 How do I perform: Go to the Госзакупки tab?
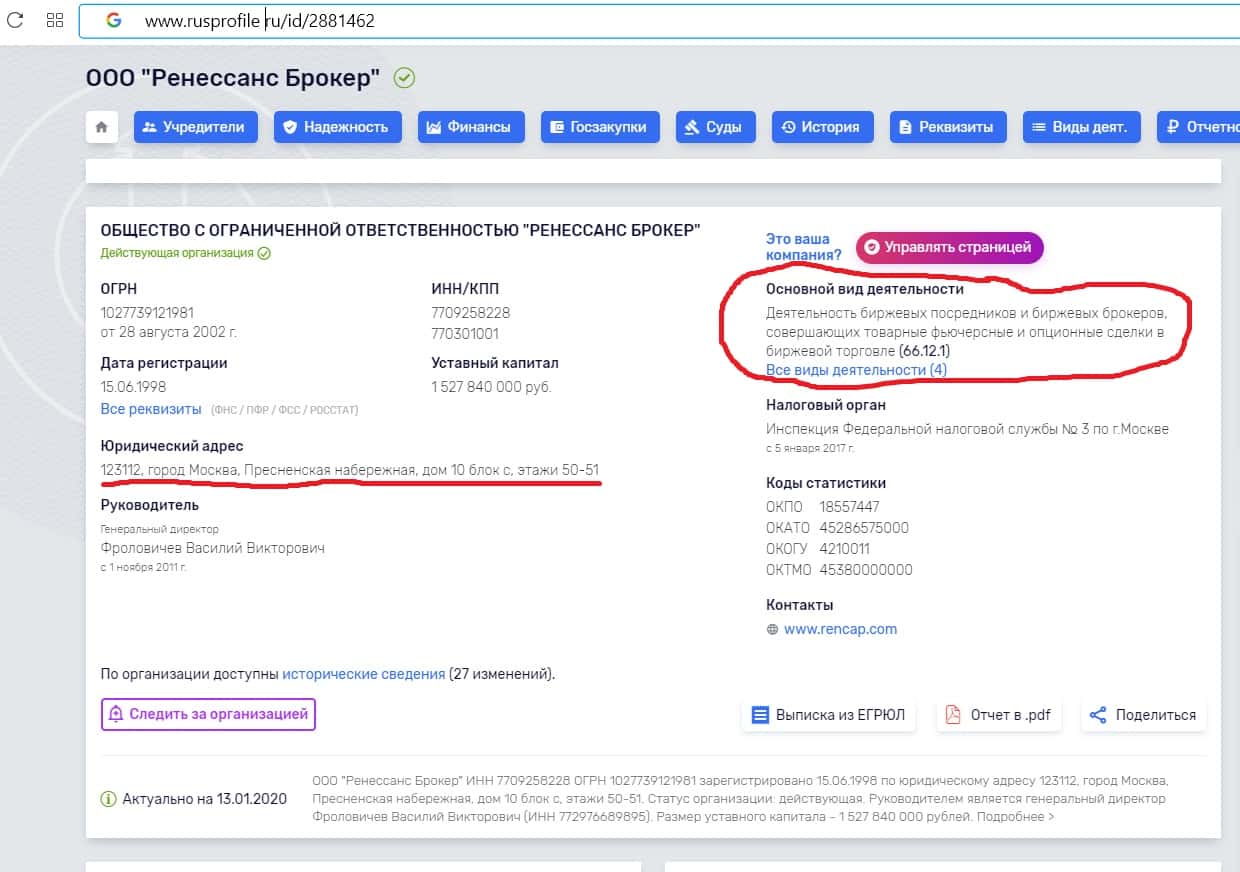(599, 127)
